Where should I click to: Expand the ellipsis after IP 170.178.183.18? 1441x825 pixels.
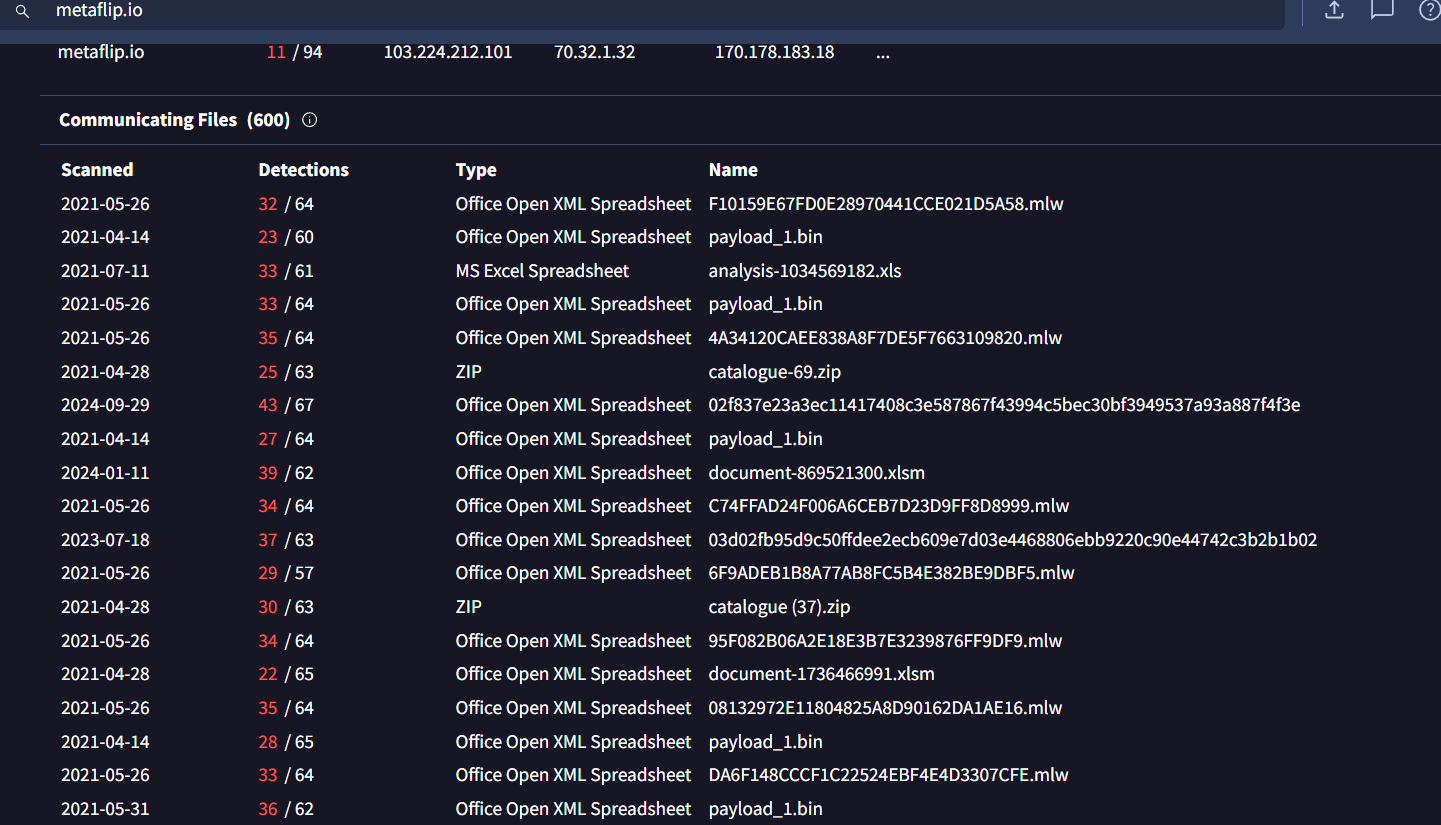point(882,52)
